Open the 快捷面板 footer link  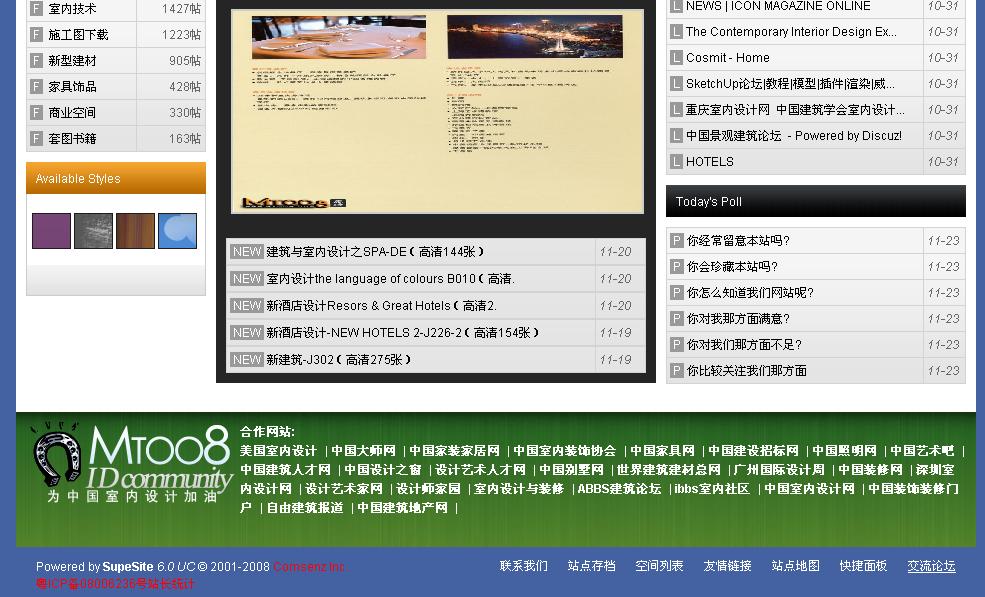(863, 566)
